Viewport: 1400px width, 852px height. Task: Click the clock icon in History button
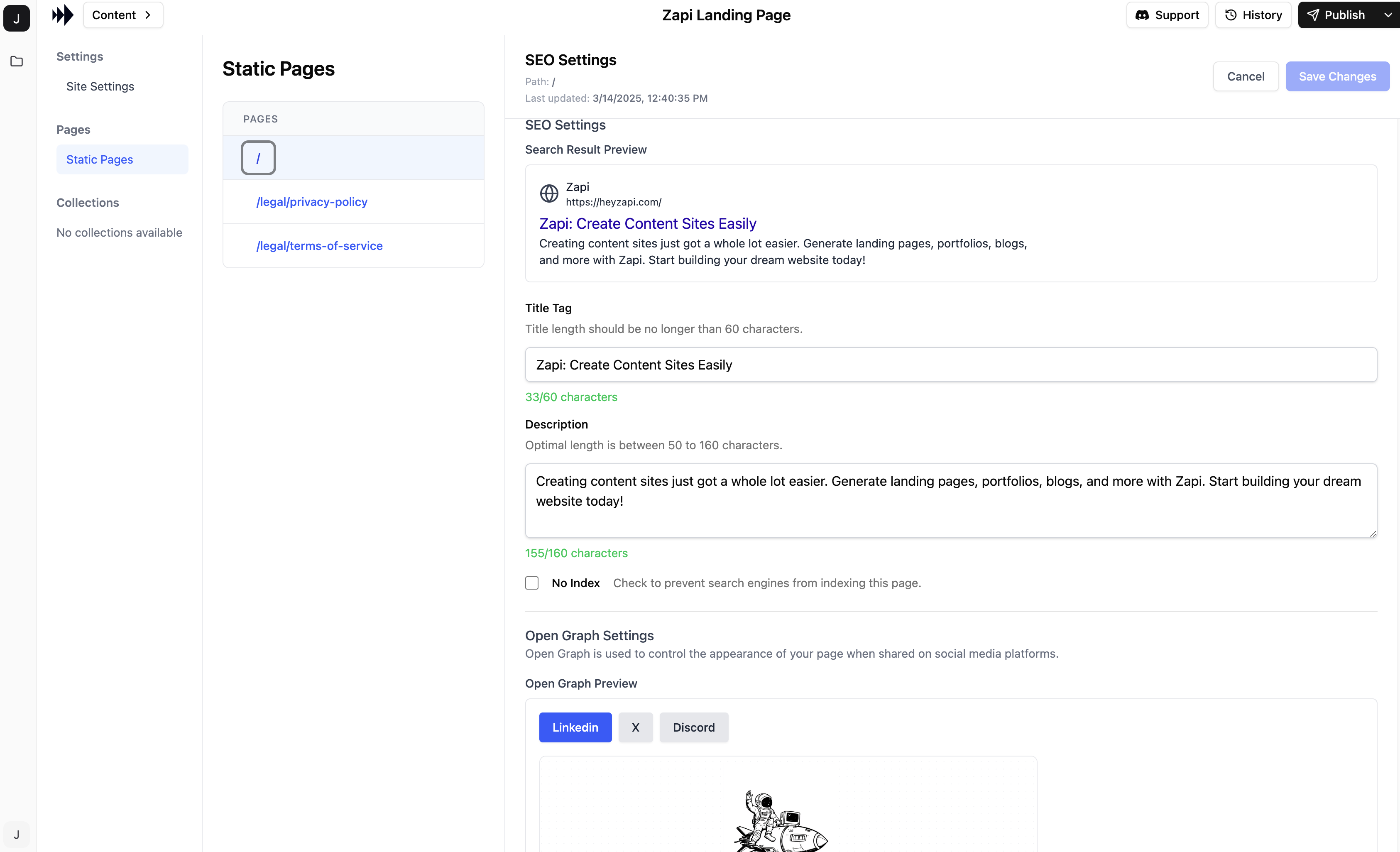click(x=1231, y=15)
